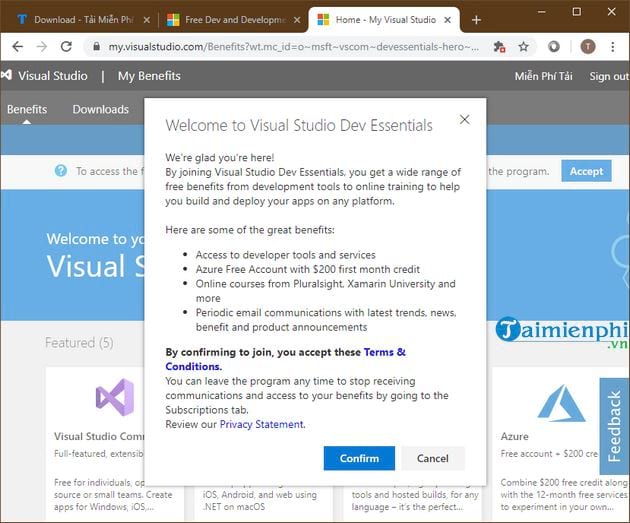Click the Azure logo icon
Viewport: 630px width, 523px height.
coord(561,403)
